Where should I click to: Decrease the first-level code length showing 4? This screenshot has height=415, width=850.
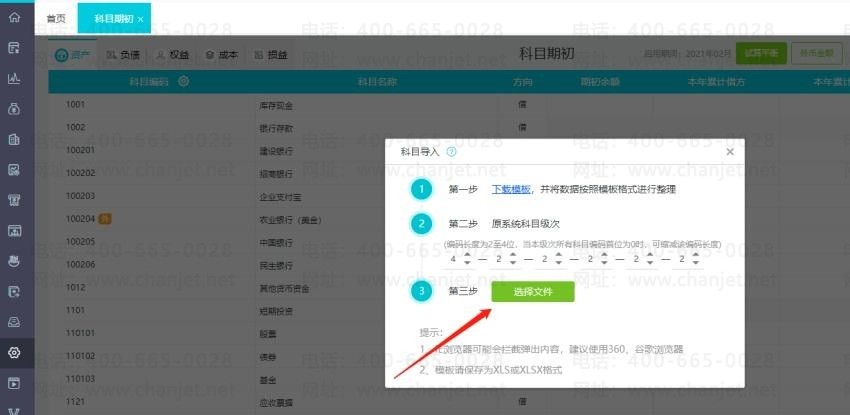coord(467,264)
